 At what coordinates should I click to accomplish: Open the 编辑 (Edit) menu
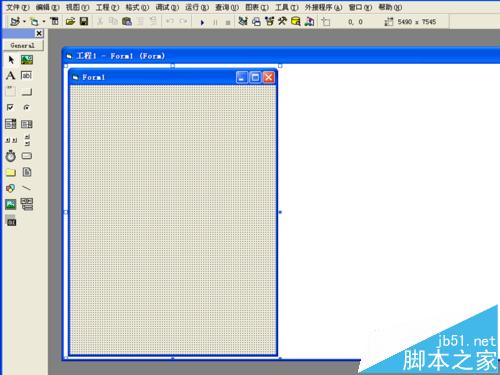coord(47,7)
